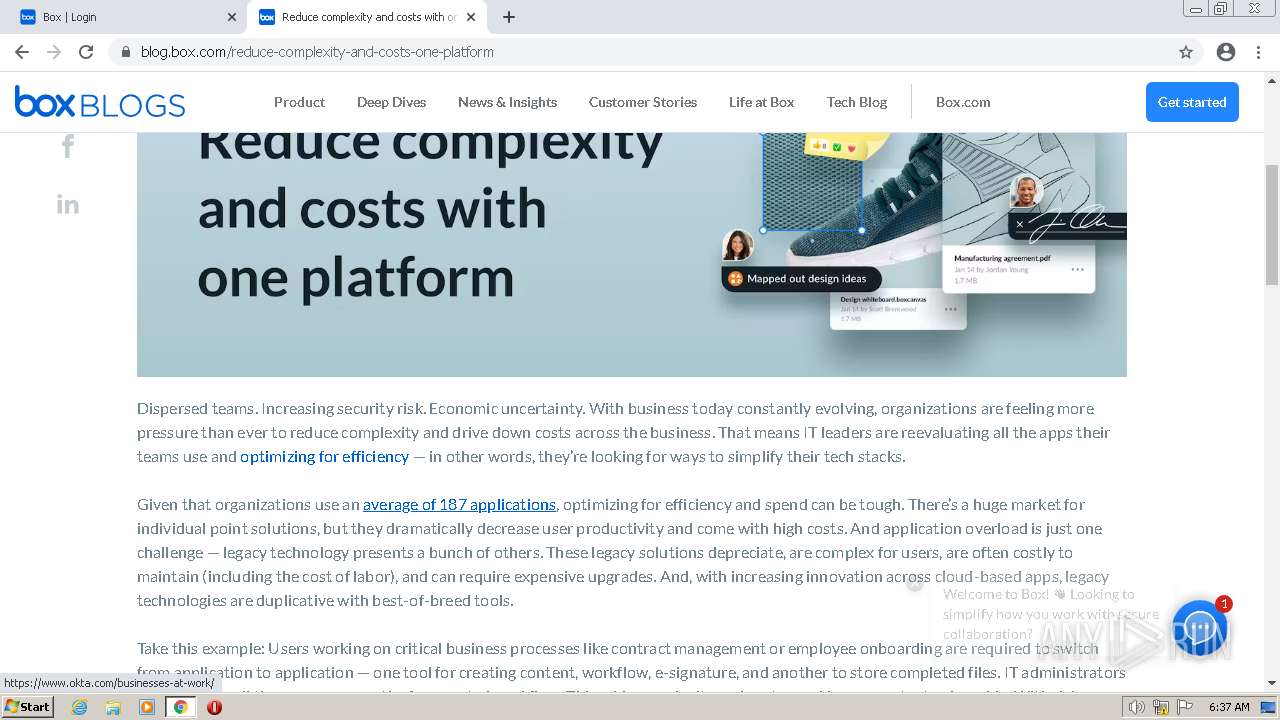Open the Product menu item
The width and height of the screenshot is (1280, 720).
299,102
